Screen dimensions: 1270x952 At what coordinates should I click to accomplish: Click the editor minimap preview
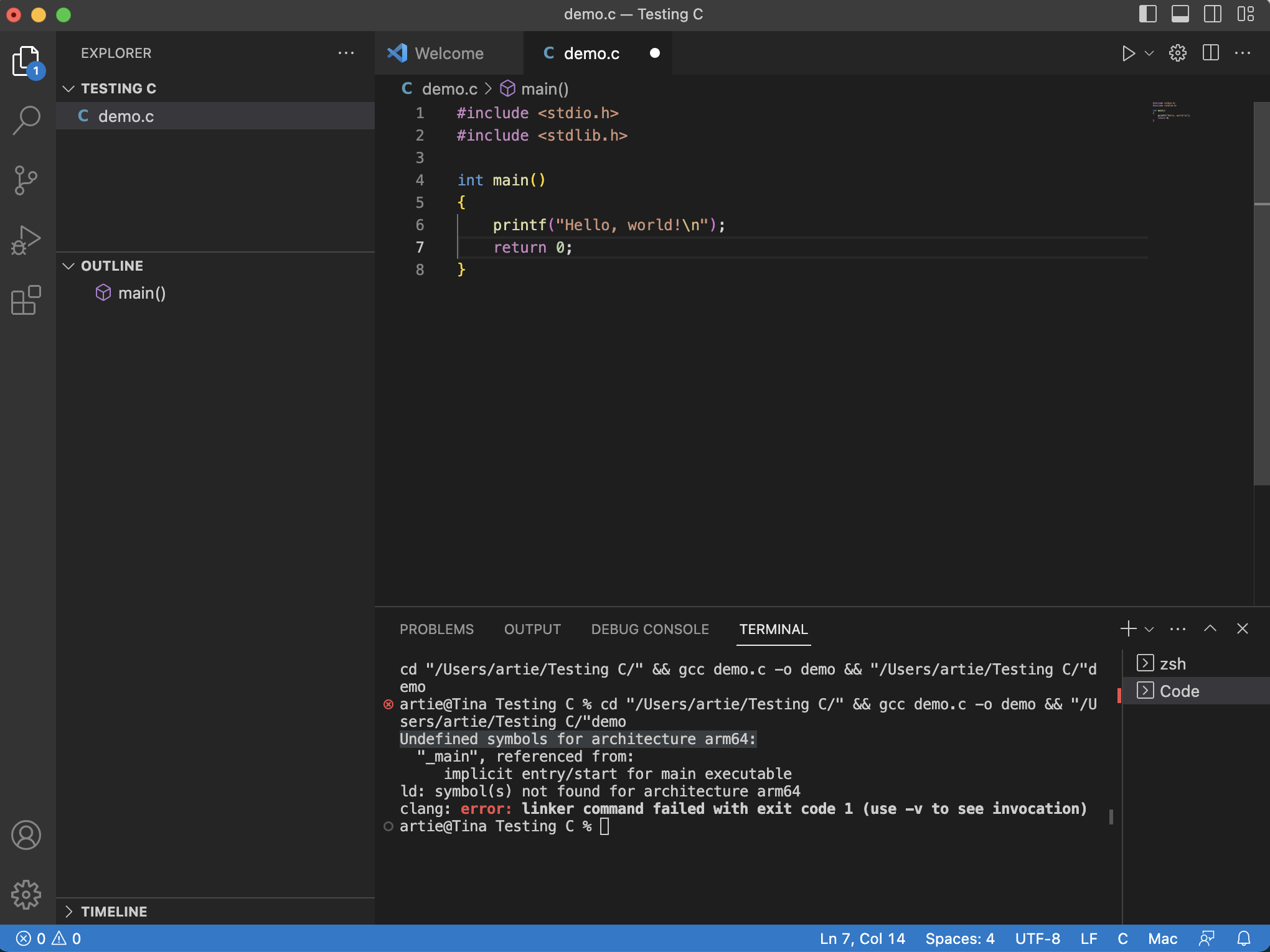(x=1170, y=111)
